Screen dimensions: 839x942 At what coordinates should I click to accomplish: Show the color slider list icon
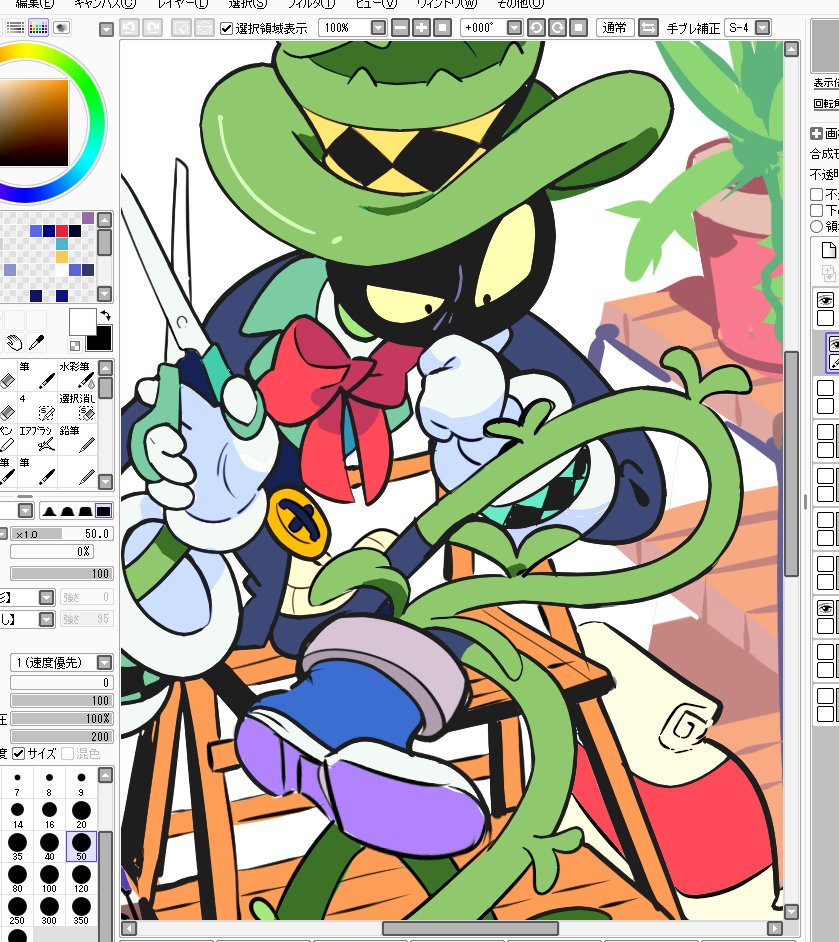pos(15,28)
